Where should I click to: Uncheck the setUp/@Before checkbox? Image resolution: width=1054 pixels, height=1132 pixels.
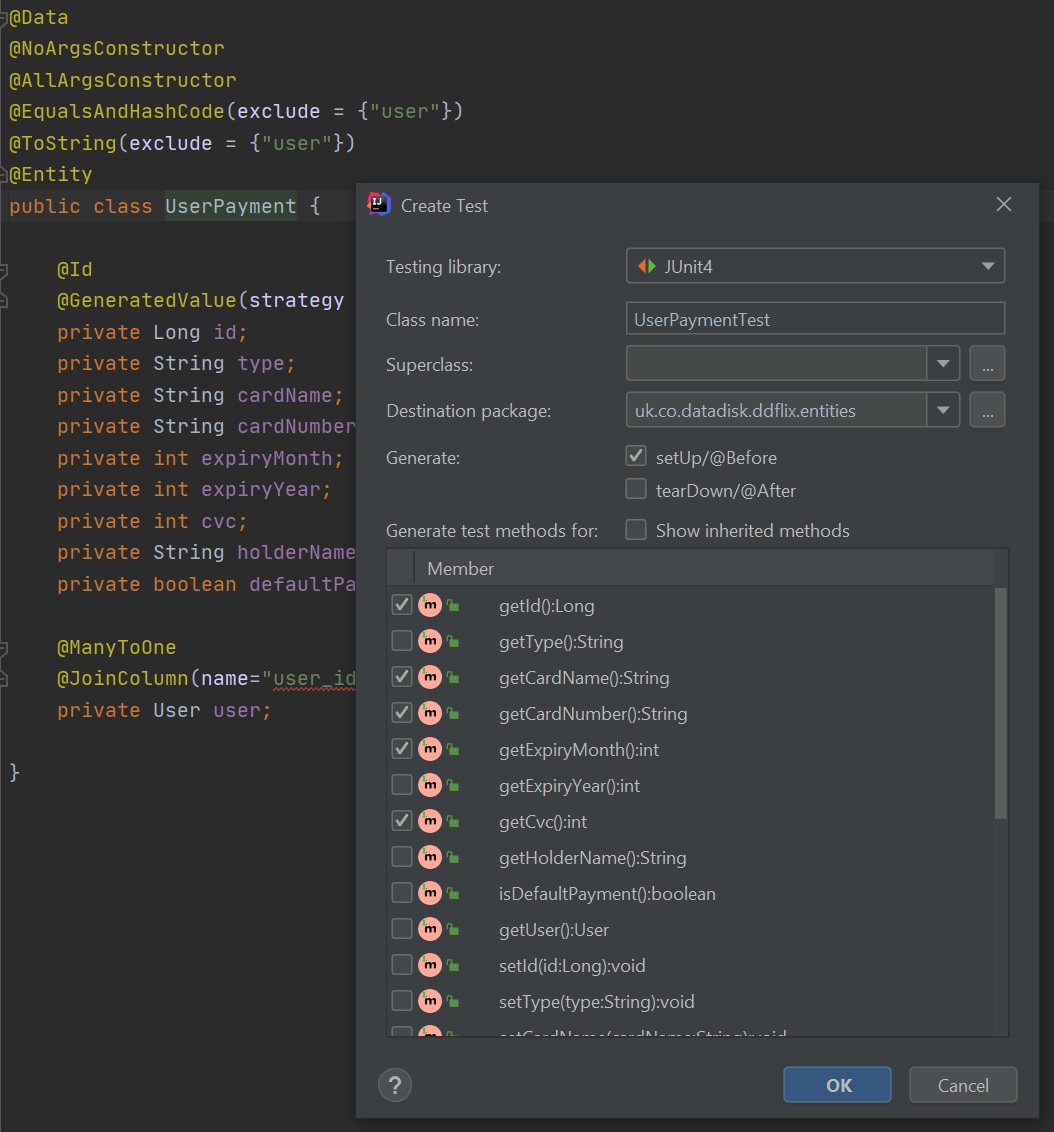636,457
